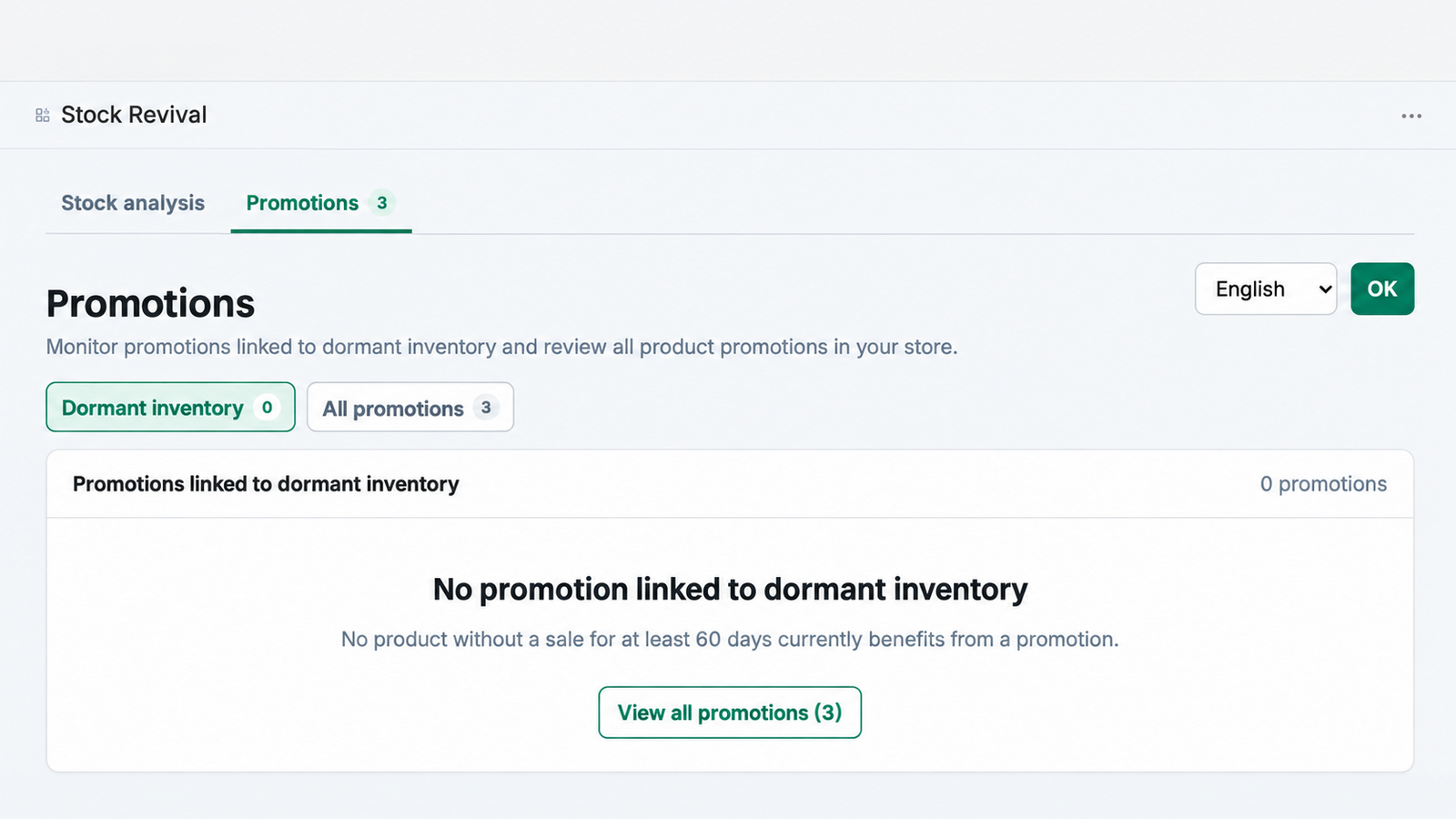Toggle the All promotions filter
1456x819 pixels.
click(410, 407)
